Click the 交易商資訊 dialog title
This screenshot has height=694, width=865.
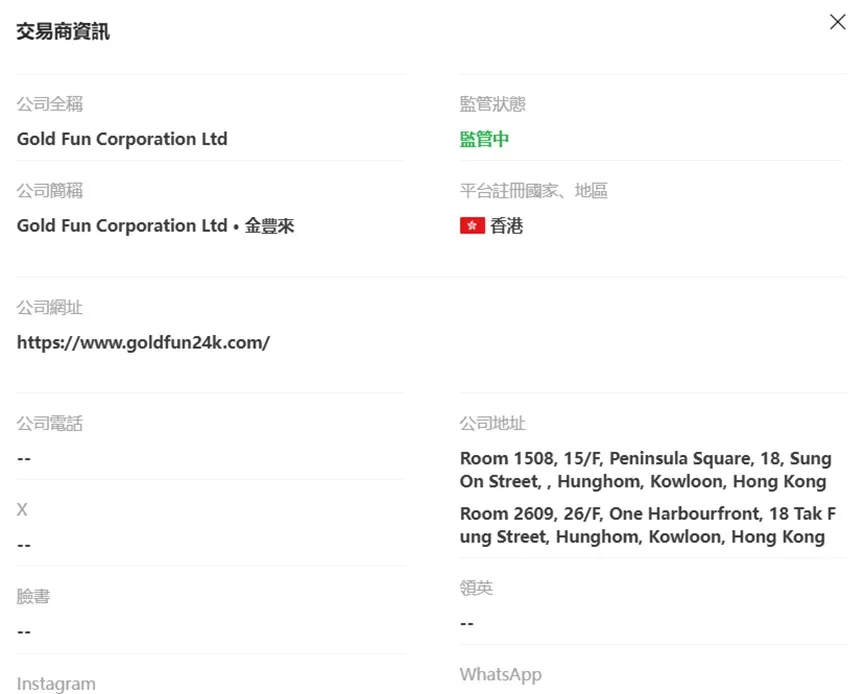click(63, 31)
